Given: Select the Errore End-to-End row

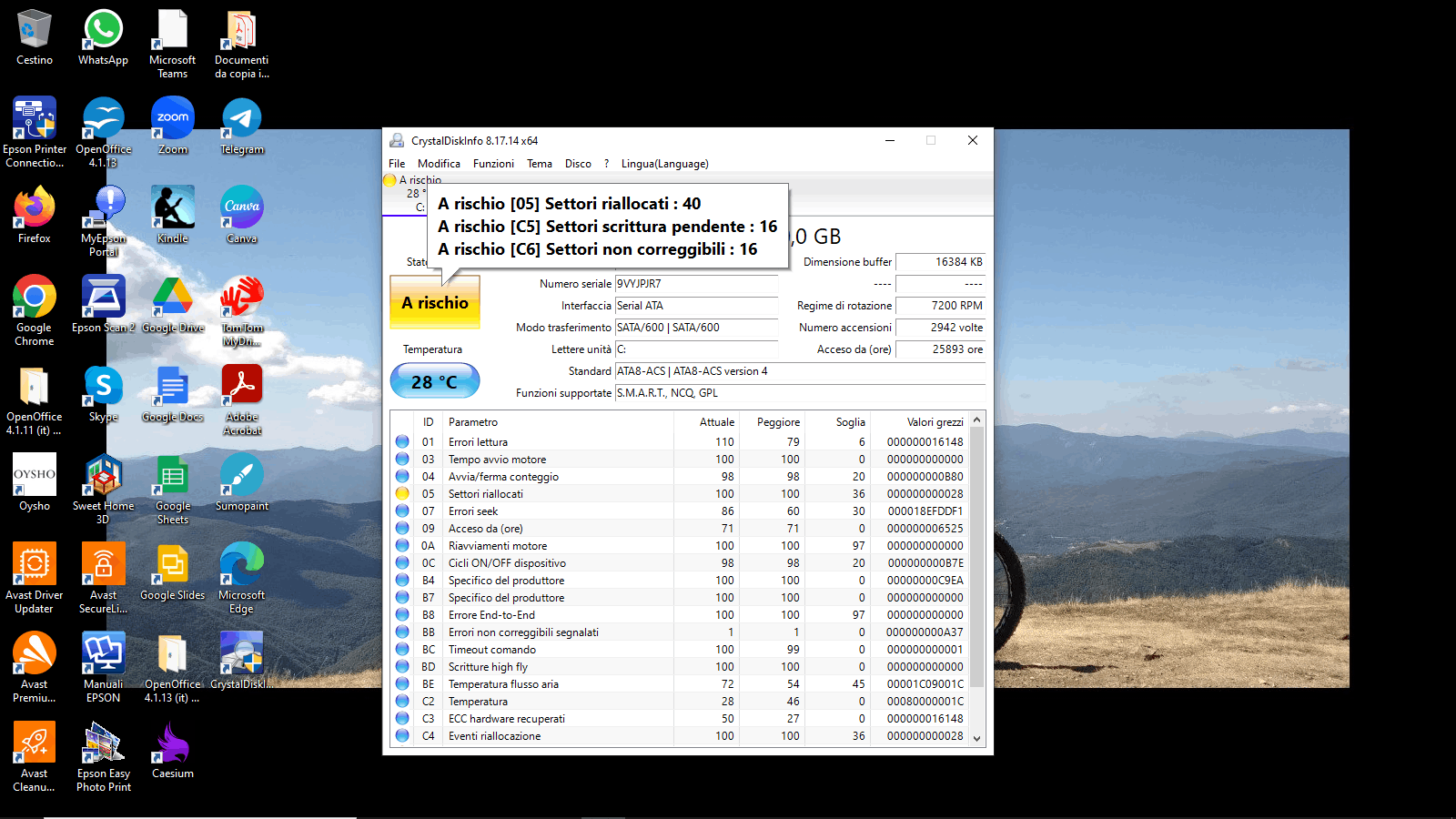Looking at the screenshot, I should [680, 615].
